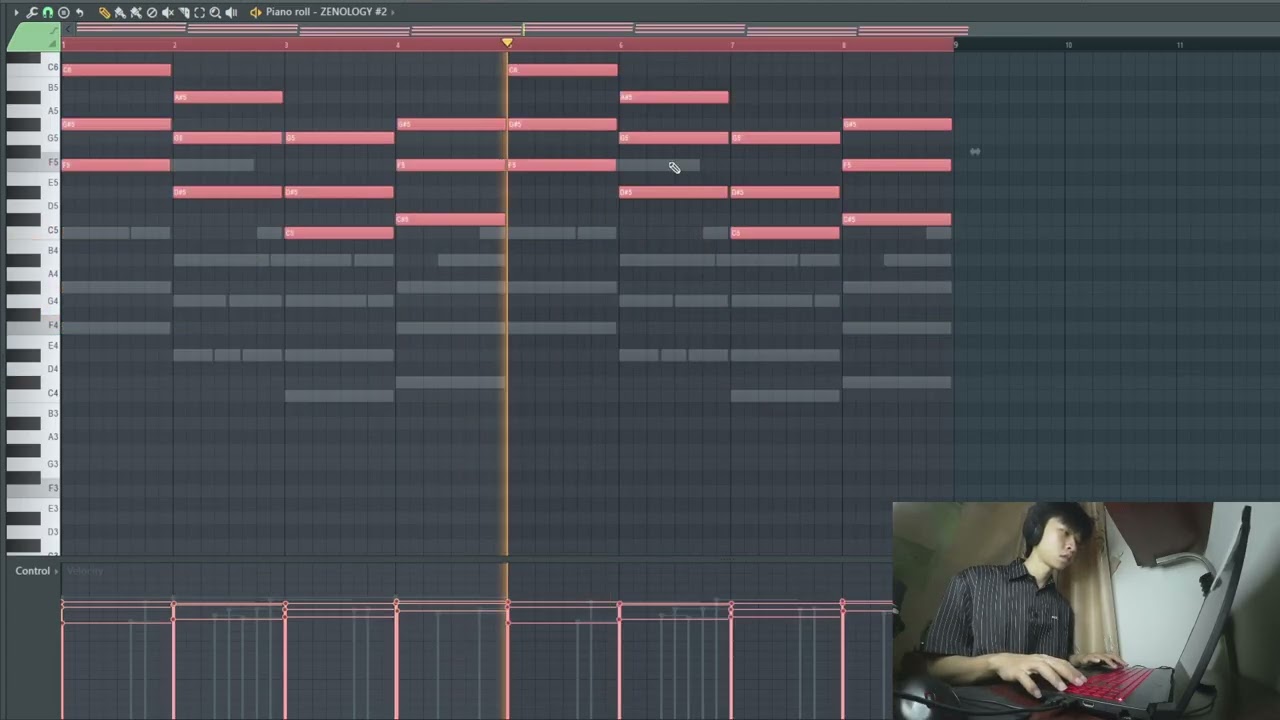This screenshot has height=720, width=1280.
Task: Select the C#5 note in bar 4
Action: pos(451,219)
